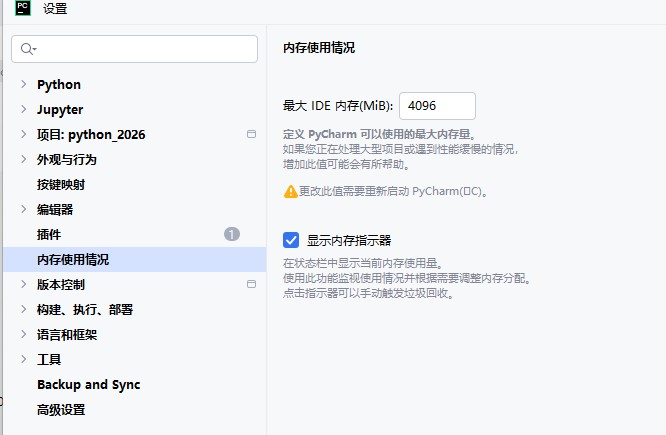The image size is (666, 435).
Task: Open the 按键映射 settings page
Action: pos(61,184)
